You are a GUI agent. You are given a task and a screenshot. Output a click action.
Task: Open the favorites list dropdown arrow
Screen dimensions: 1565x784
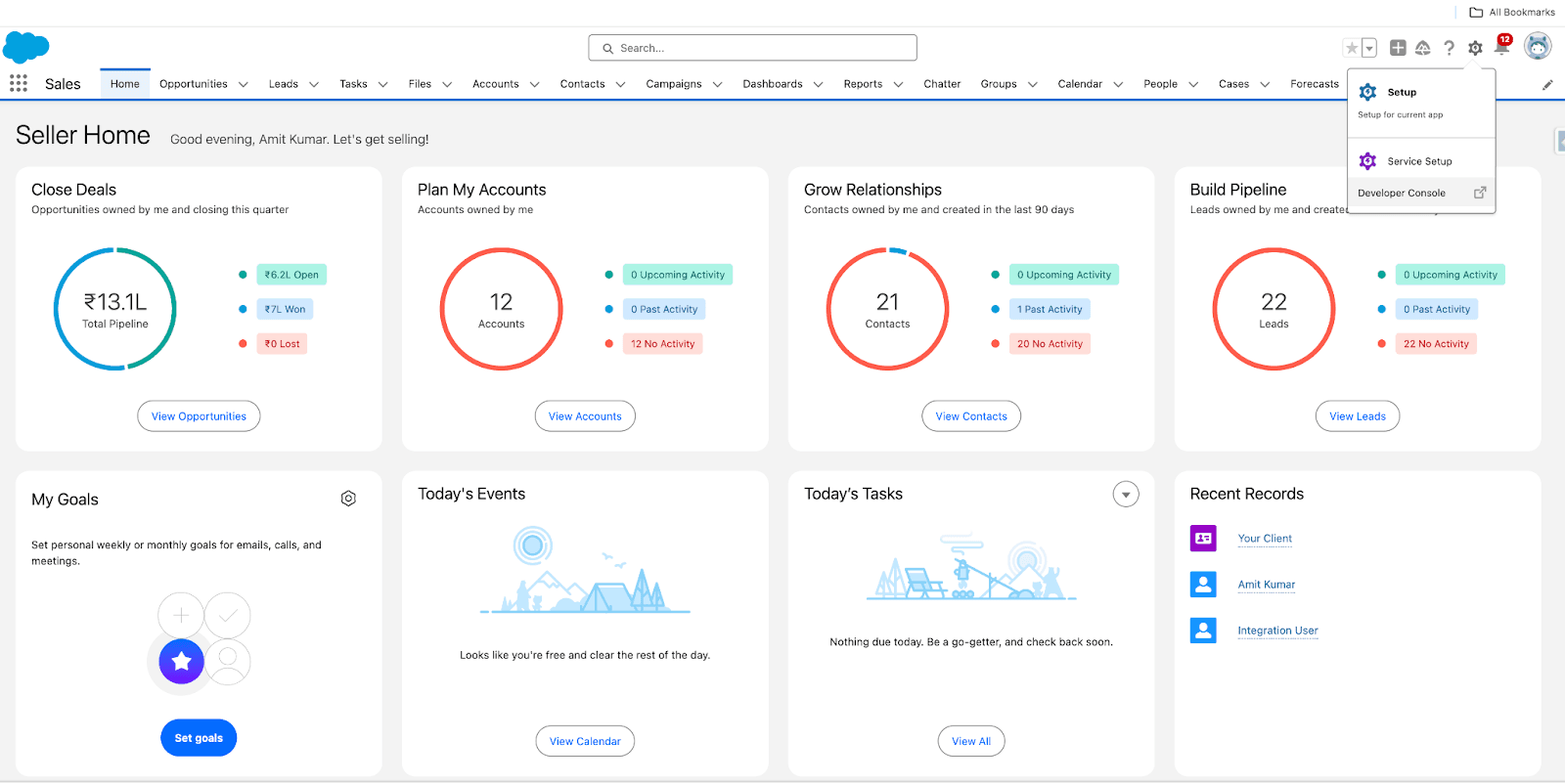[1369, 48]
